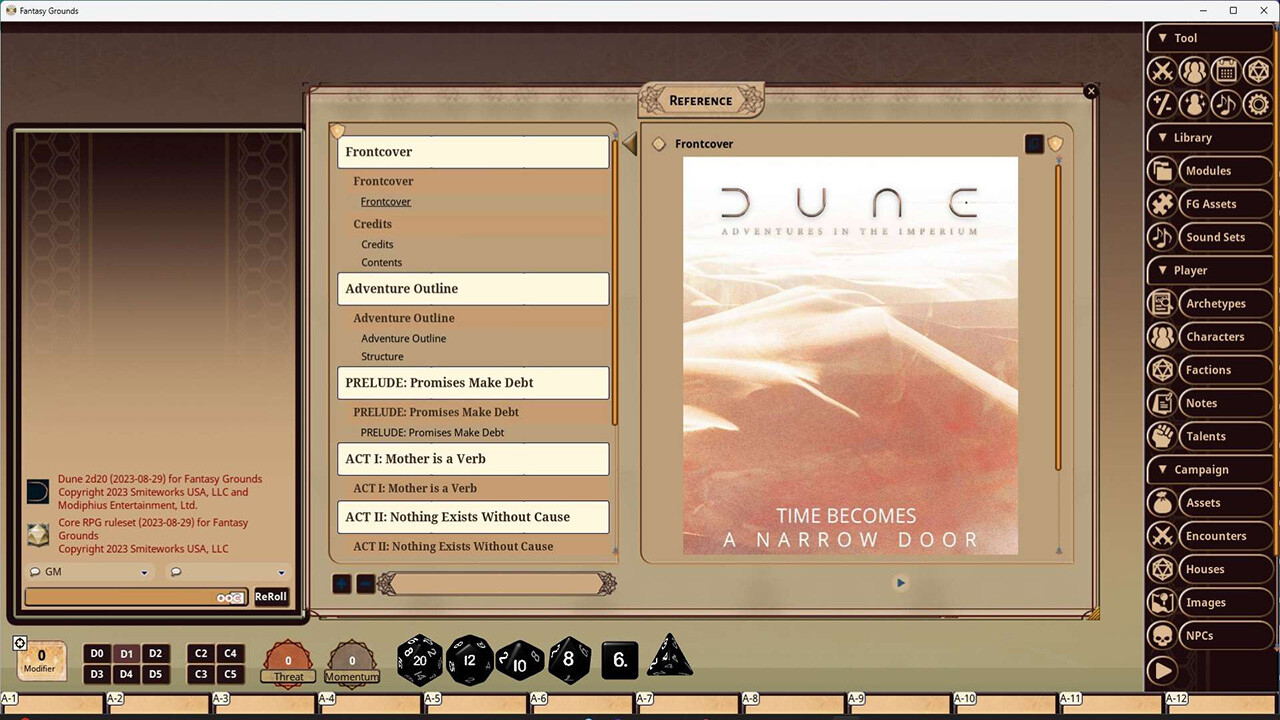Open the Options gear icon
The width and height of the screenshot is (1280, 720).
coord(1258,103)
